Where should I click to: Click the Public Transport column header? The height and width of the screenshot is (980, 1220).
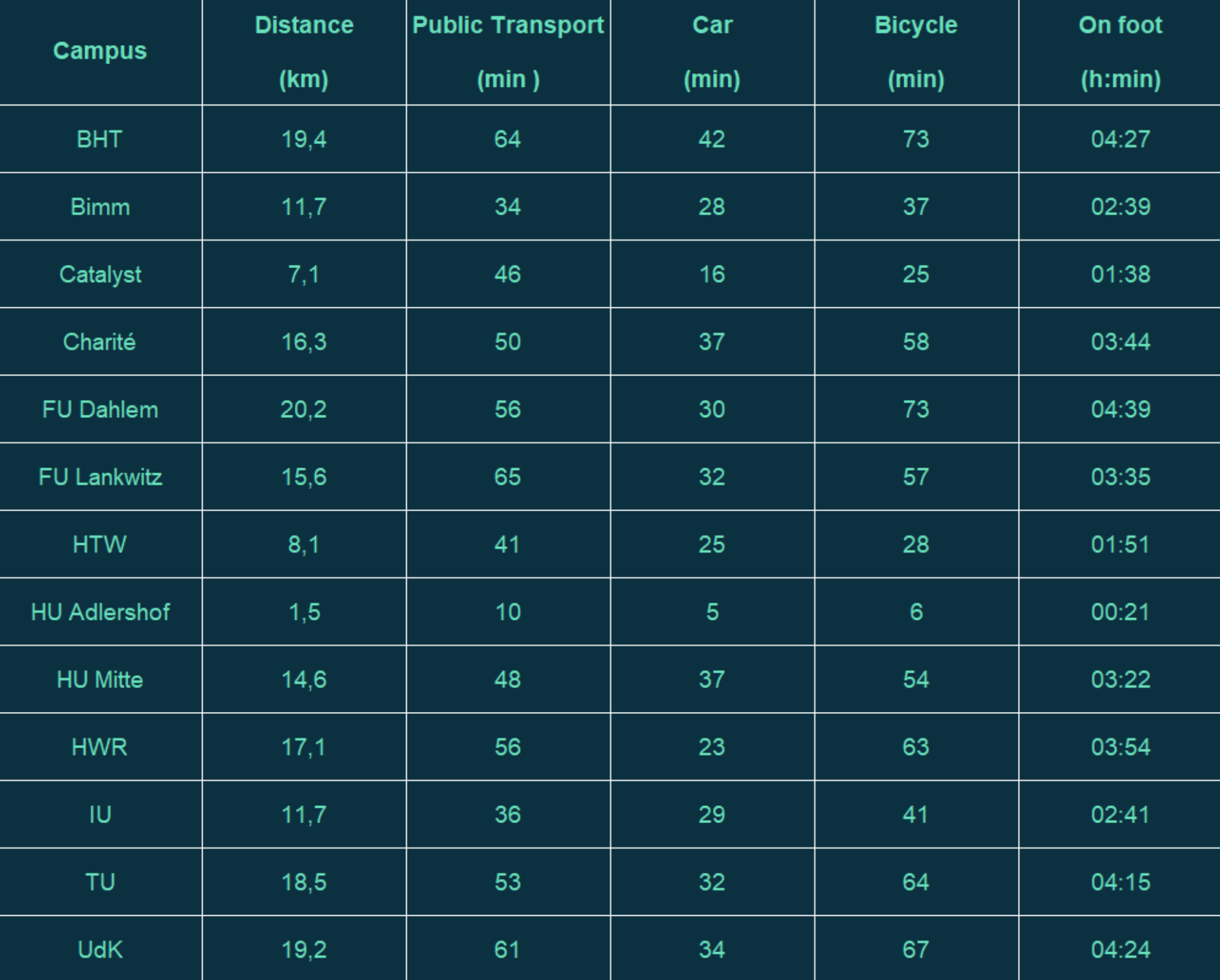pyautogui.click(x=508, y=52)
